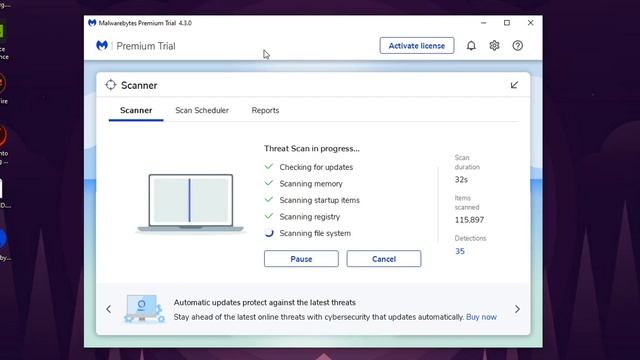Open the help question mark icon
The image size is (640, 360).
tap(518, 46)
